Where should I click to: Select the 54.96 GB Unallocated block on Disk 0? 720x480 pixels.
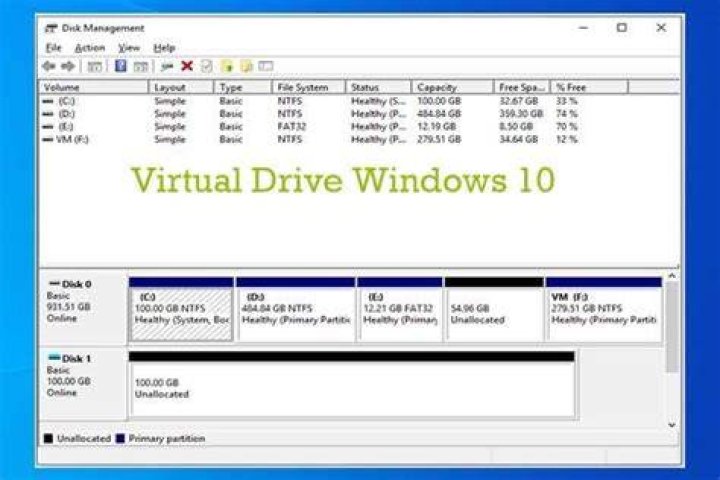[495, 310]
